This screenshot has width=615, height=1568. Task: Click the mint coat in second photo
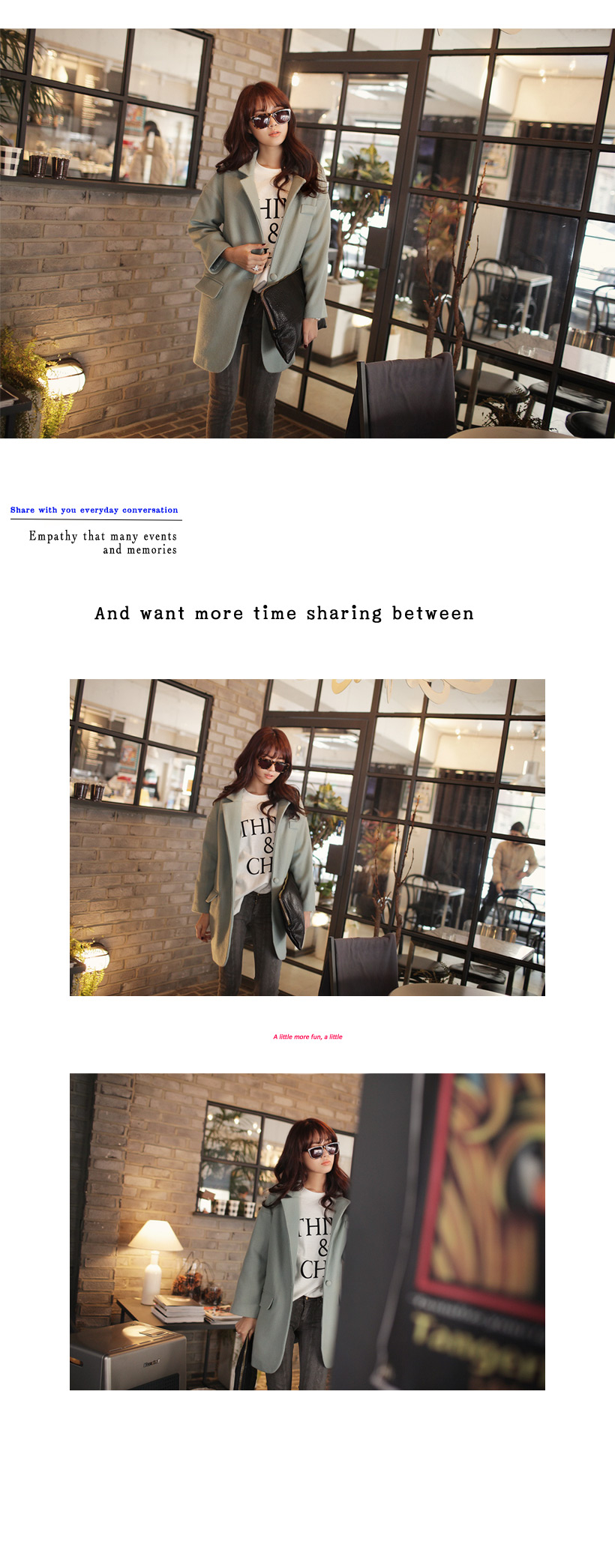[255, 877]
